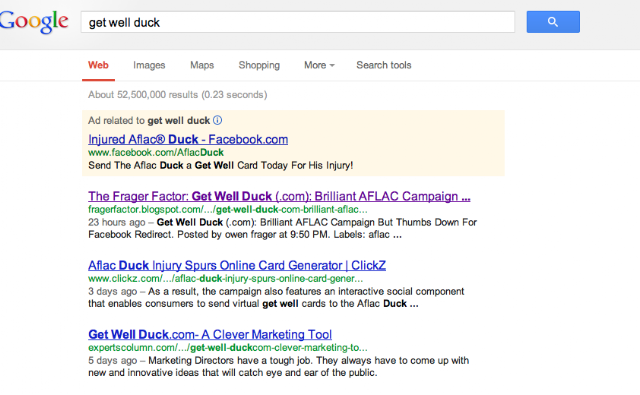The height and width of the screenshot is (395, 640).
Task: Click the results count text line
Action: [x=178, y=95]
